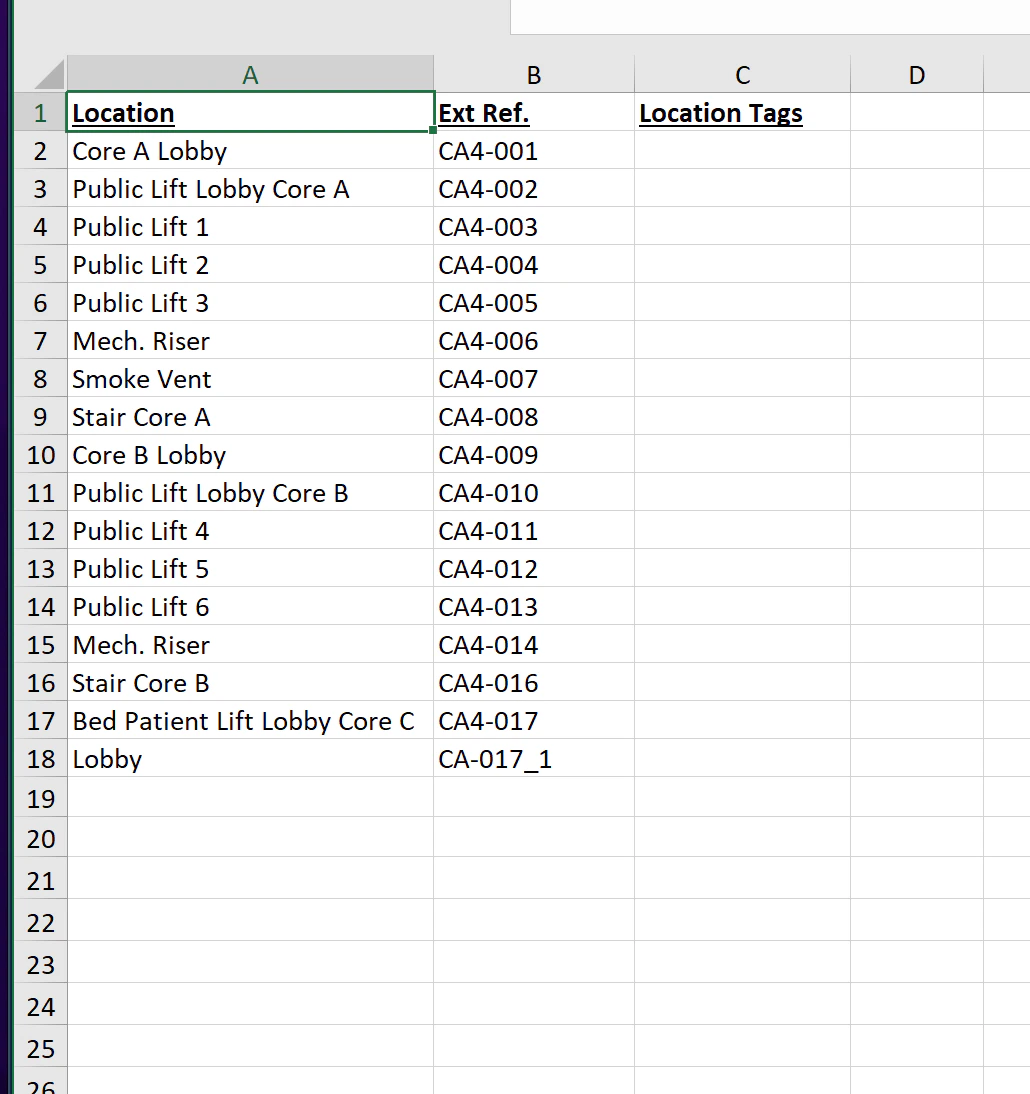The width and height of the screenshot is (1030, 1094).
Task: Click cell containing CA4-016
Action: (534, 682)
